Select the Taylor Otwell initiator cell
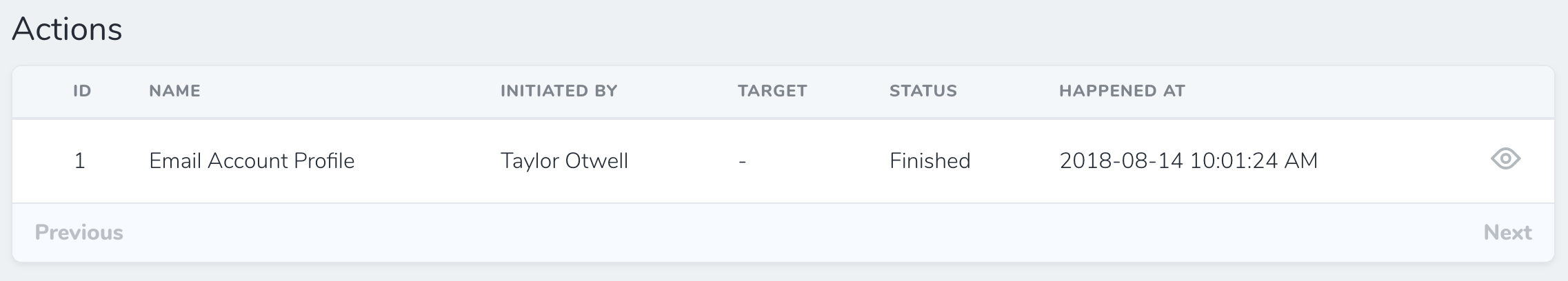 coord(564,161)
